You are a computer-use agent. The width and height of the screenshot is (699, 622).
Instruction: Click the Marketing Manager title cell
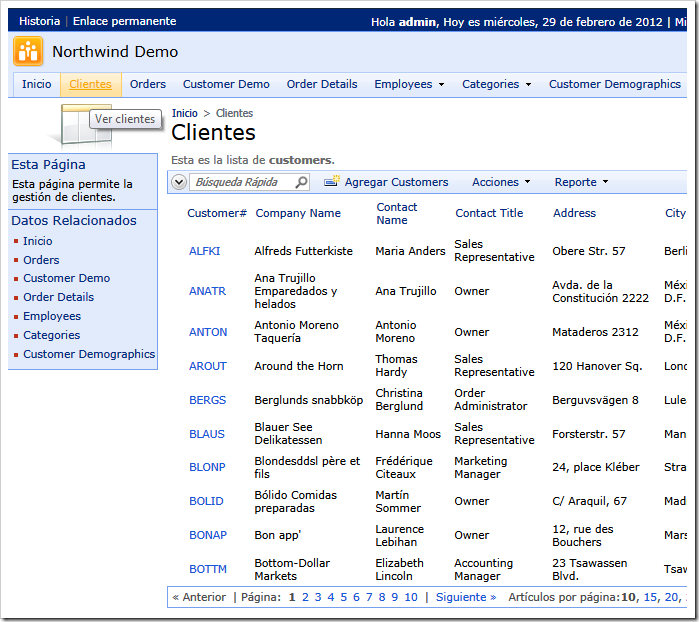[481, 467]
